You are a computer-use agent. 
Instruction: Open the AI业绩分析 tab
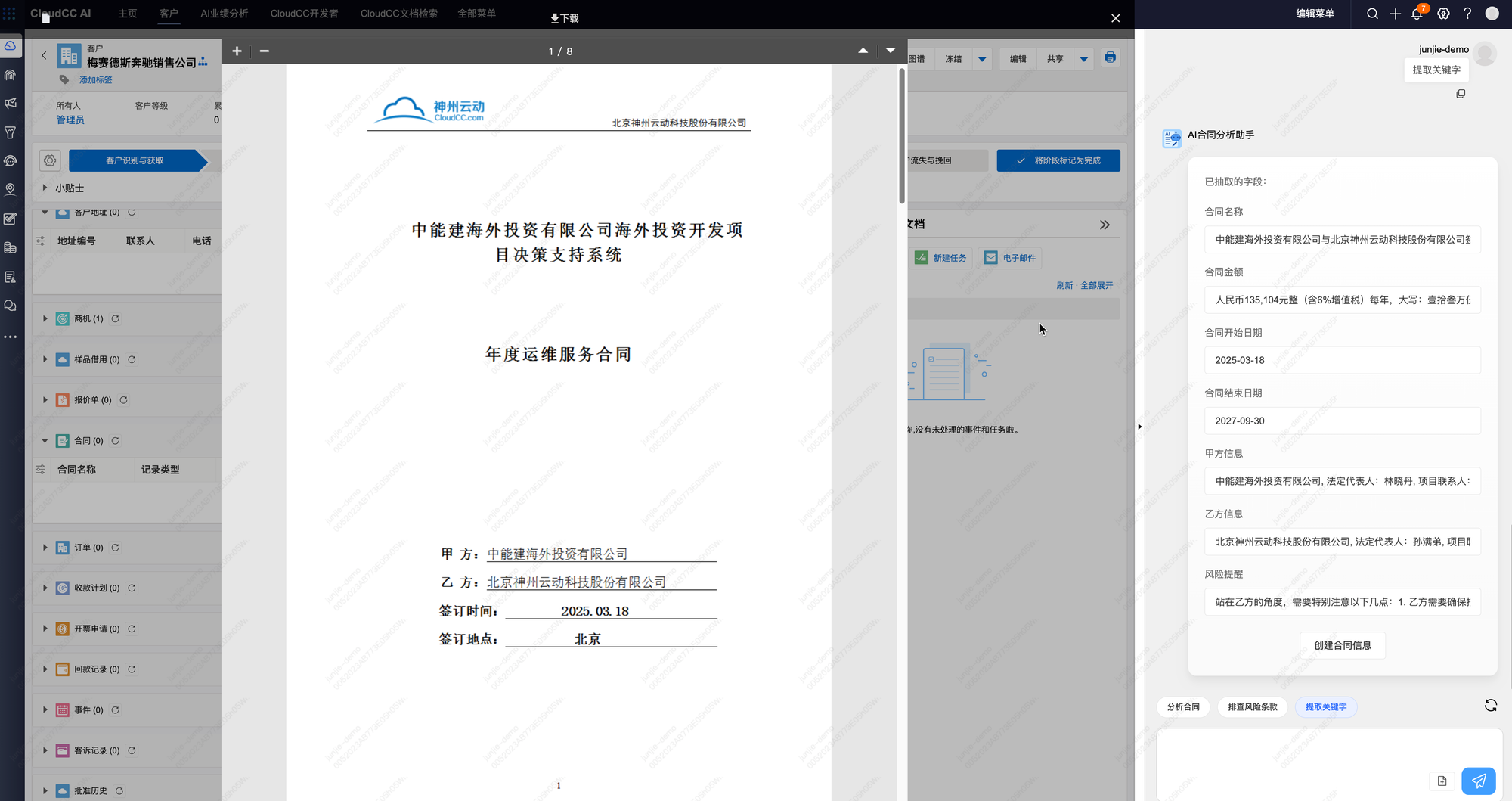(x=224, y=14)
